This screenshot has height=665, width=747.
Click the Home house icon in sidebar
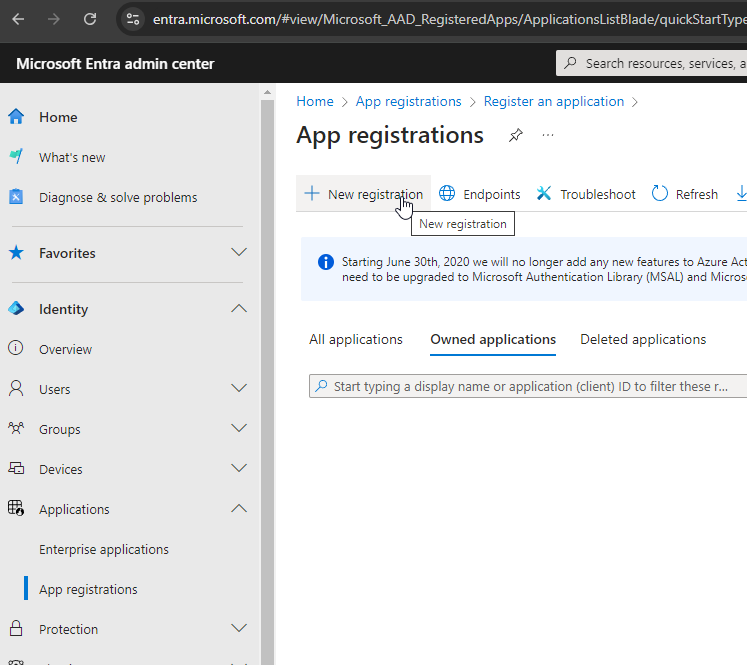click(16, 117)
